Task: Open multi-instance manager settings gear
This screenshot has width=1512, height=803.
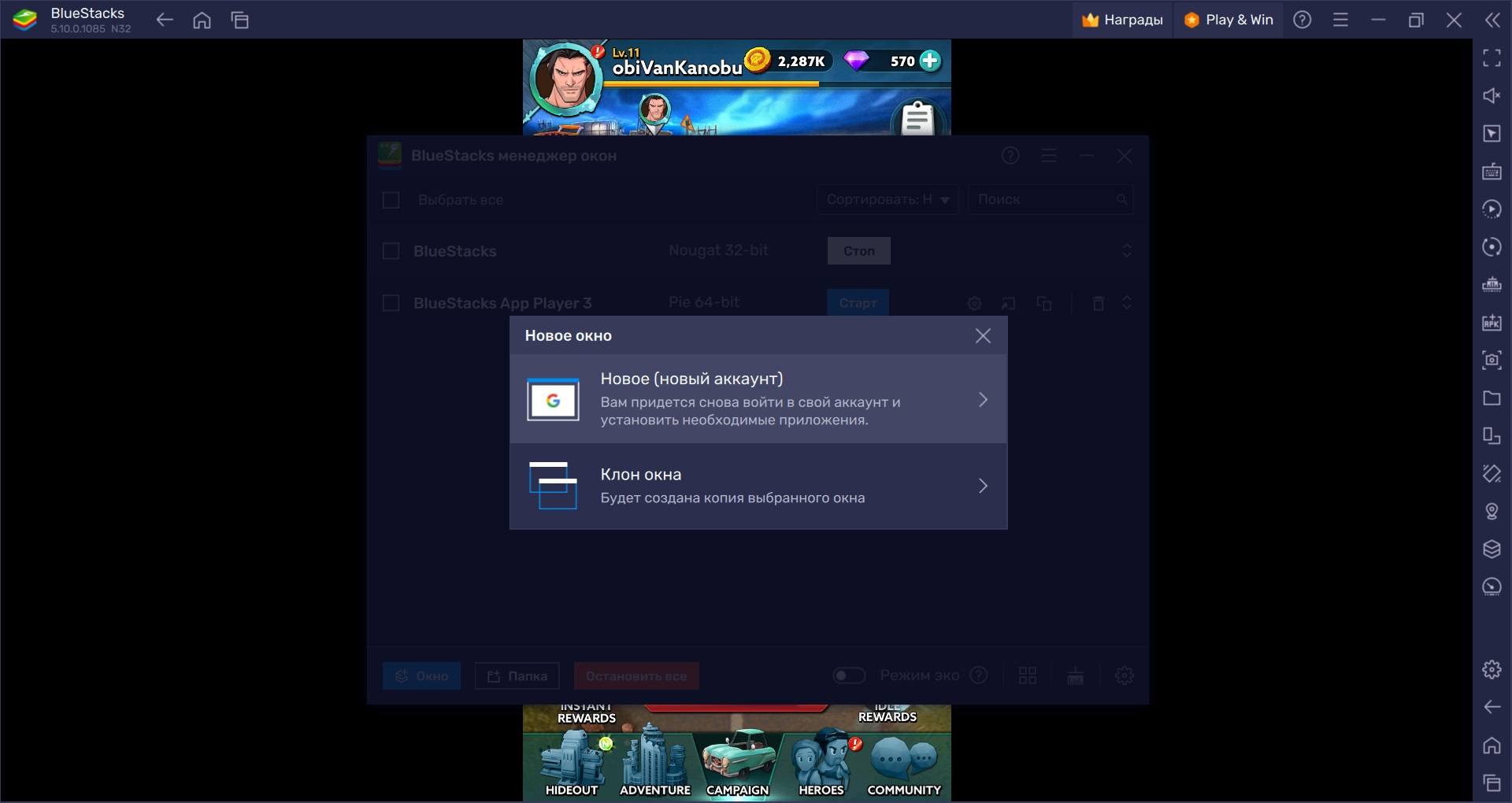Action: pos(1125,675)
